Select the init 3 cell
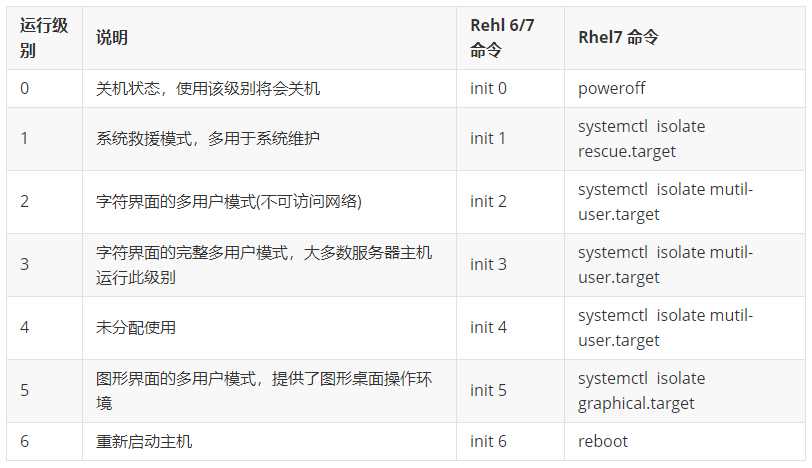The height and width of the screenshot is (468, 812). tap(510, 265)
